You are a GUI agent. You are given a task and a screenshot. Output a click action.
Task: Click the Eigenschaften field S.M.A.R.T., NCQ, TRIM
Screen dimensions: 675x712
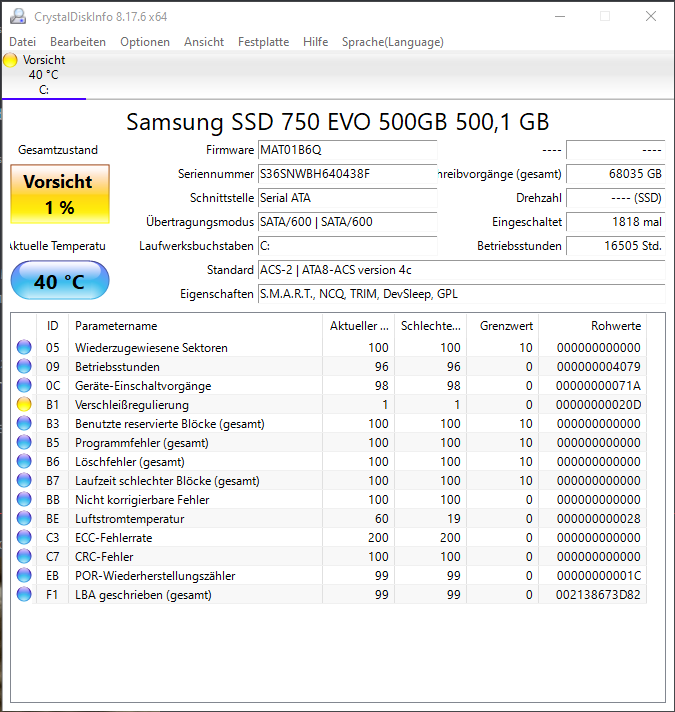coord(462,294)
